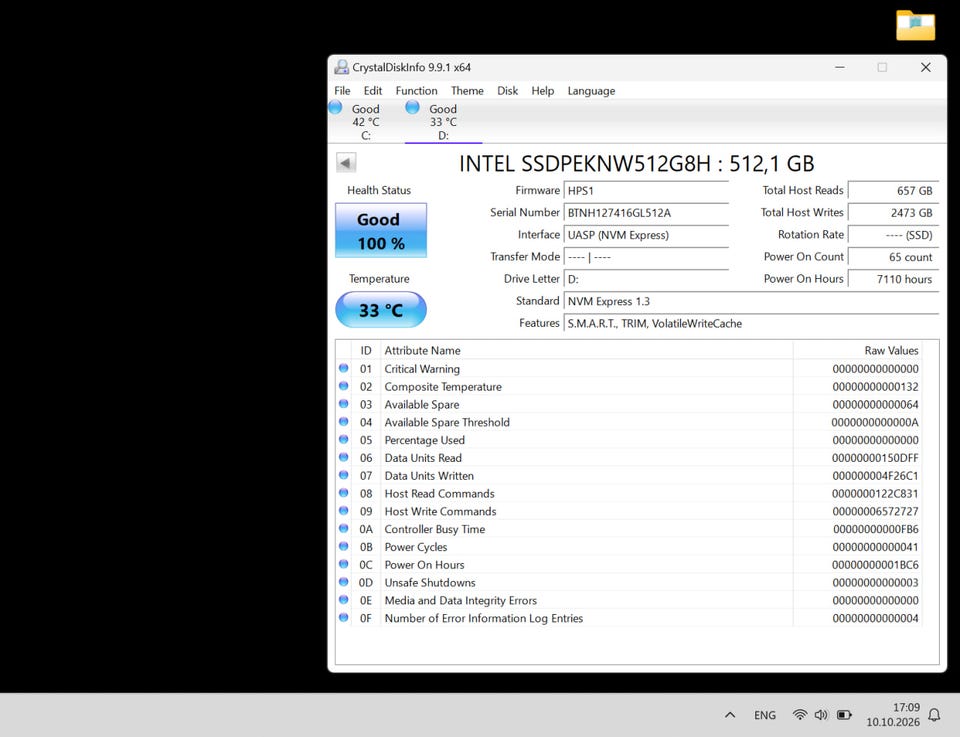Open the Language menu

click(591, 91)
